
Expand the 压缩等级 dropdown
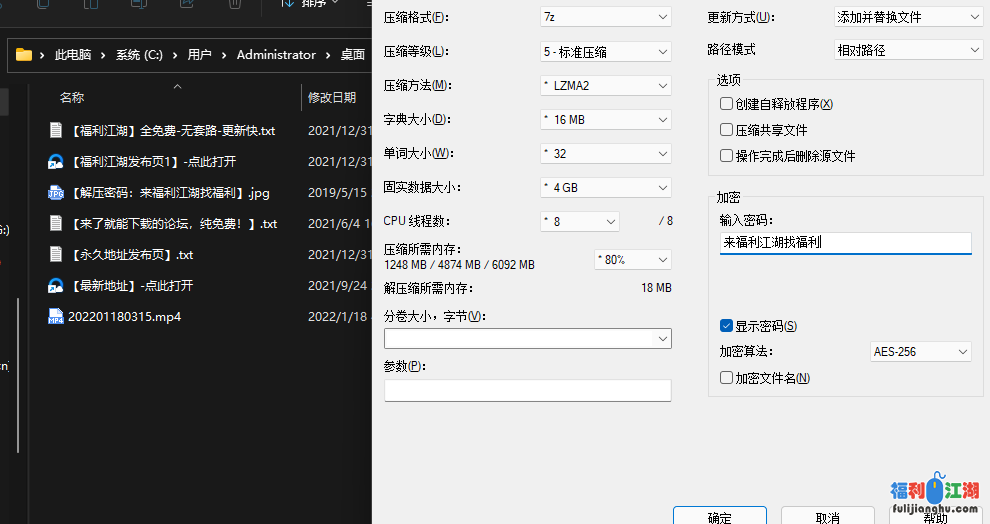605,51
